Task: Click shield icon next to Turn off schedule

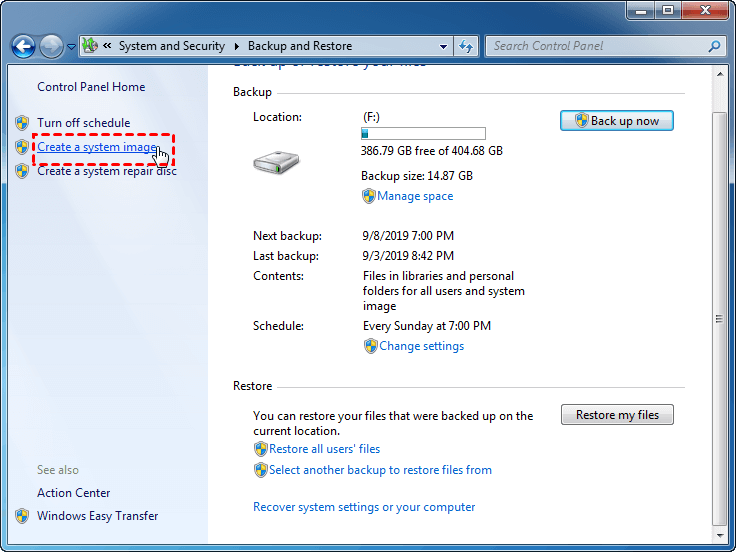Action: (x=23, y=123)
